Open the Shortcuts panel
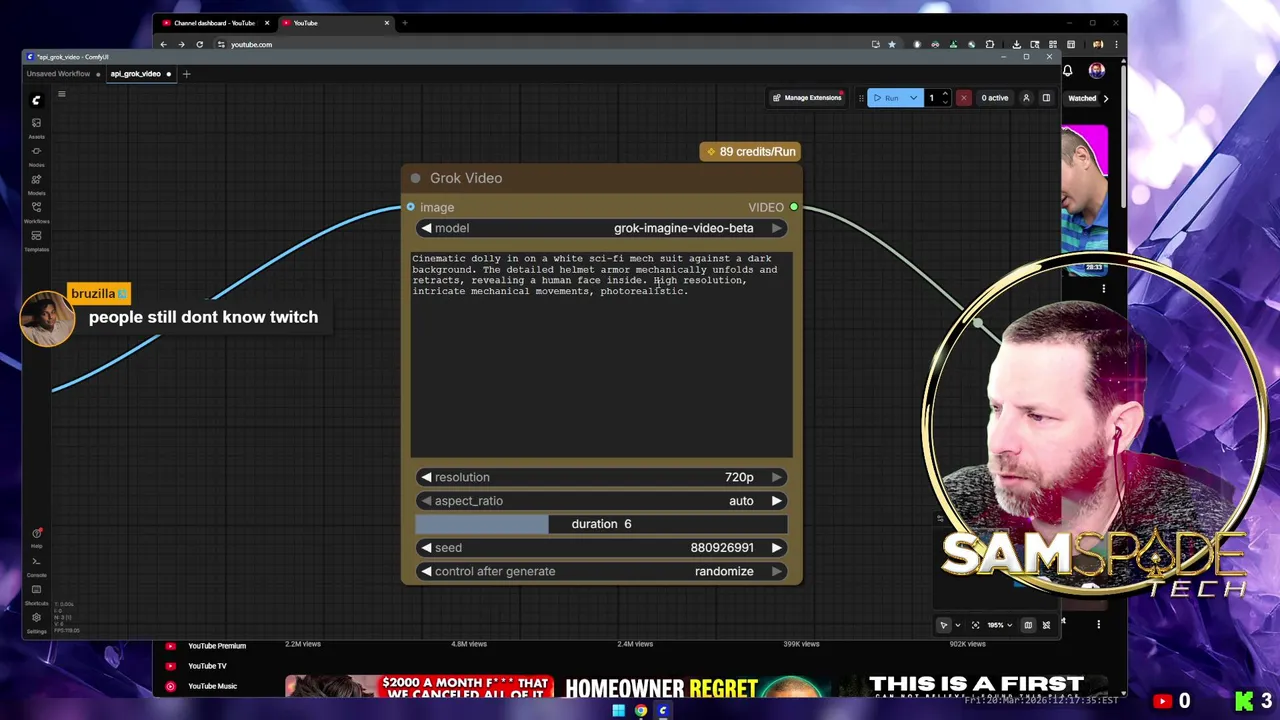The width and height of the screenshot is (1280, 720). [36, 593]
